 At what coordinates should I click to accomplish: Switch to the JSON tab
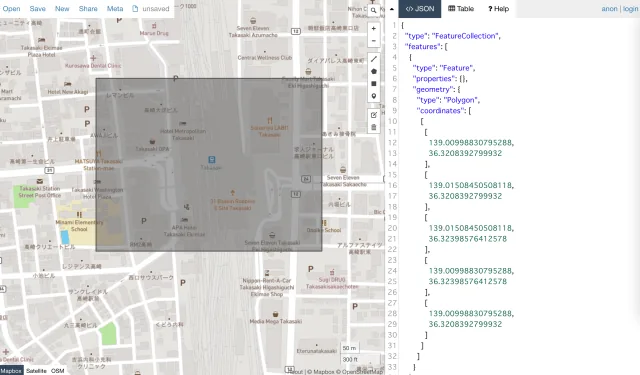(x=420, y=9)
